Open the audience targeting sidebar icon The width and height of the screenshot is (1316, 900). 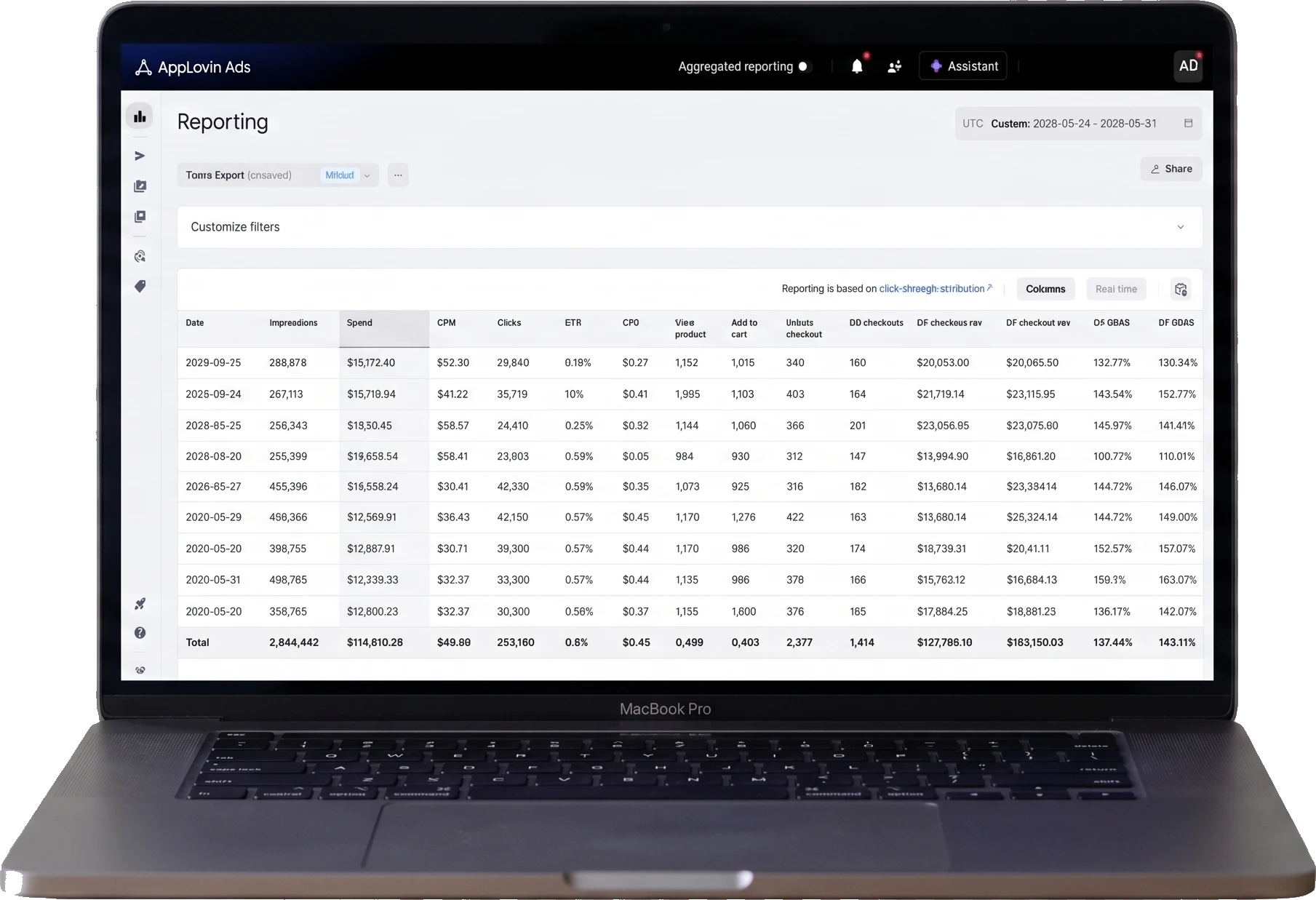click(x=140, y=256)
